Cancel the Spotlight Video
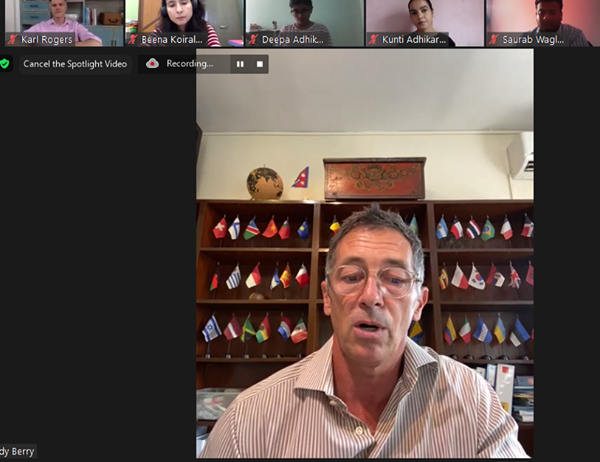The width and height of the screenshot is (600, 462). coord(75,64)
